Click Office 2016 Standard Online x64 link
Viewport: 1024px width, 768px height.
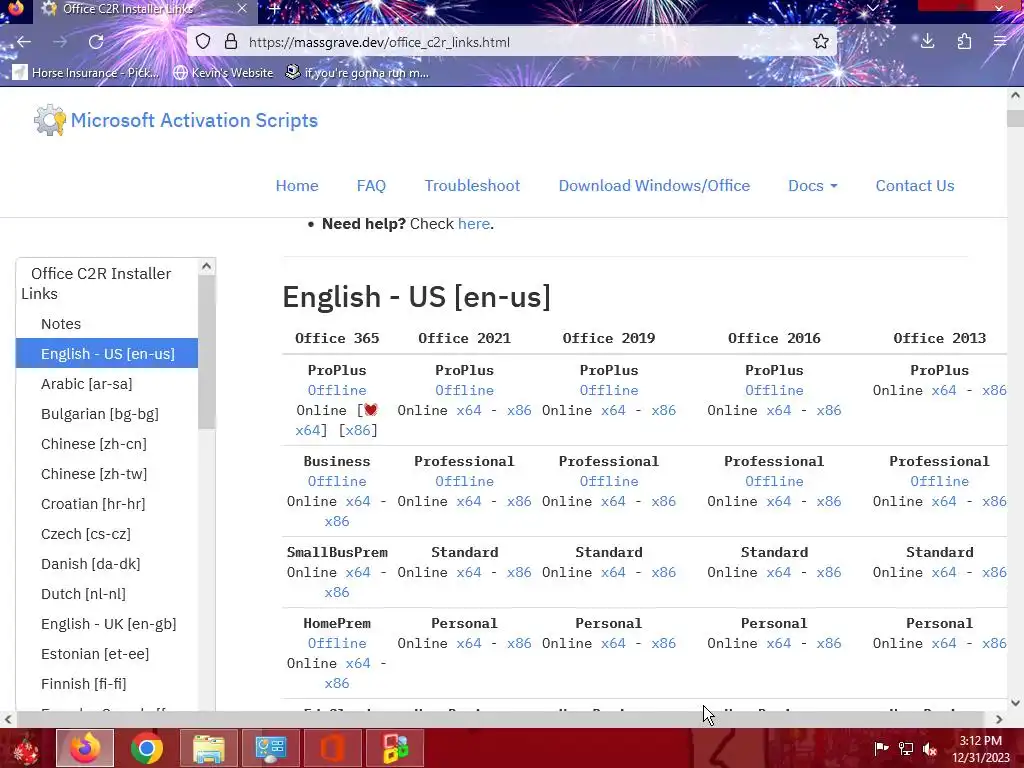(x=778, y=572)
